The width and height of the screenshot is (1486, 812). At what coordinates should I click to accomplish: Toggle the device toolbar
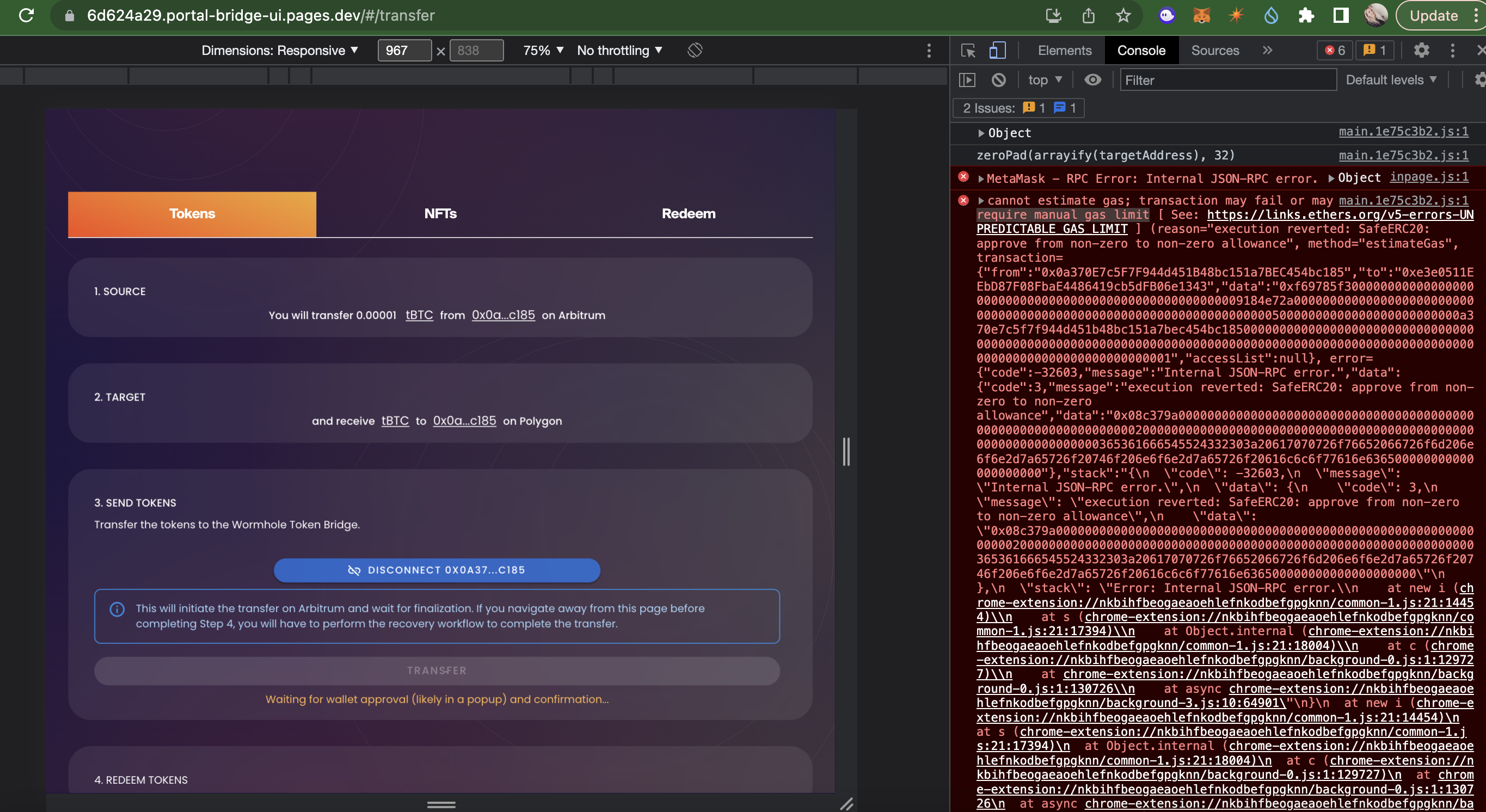point(997,51)
